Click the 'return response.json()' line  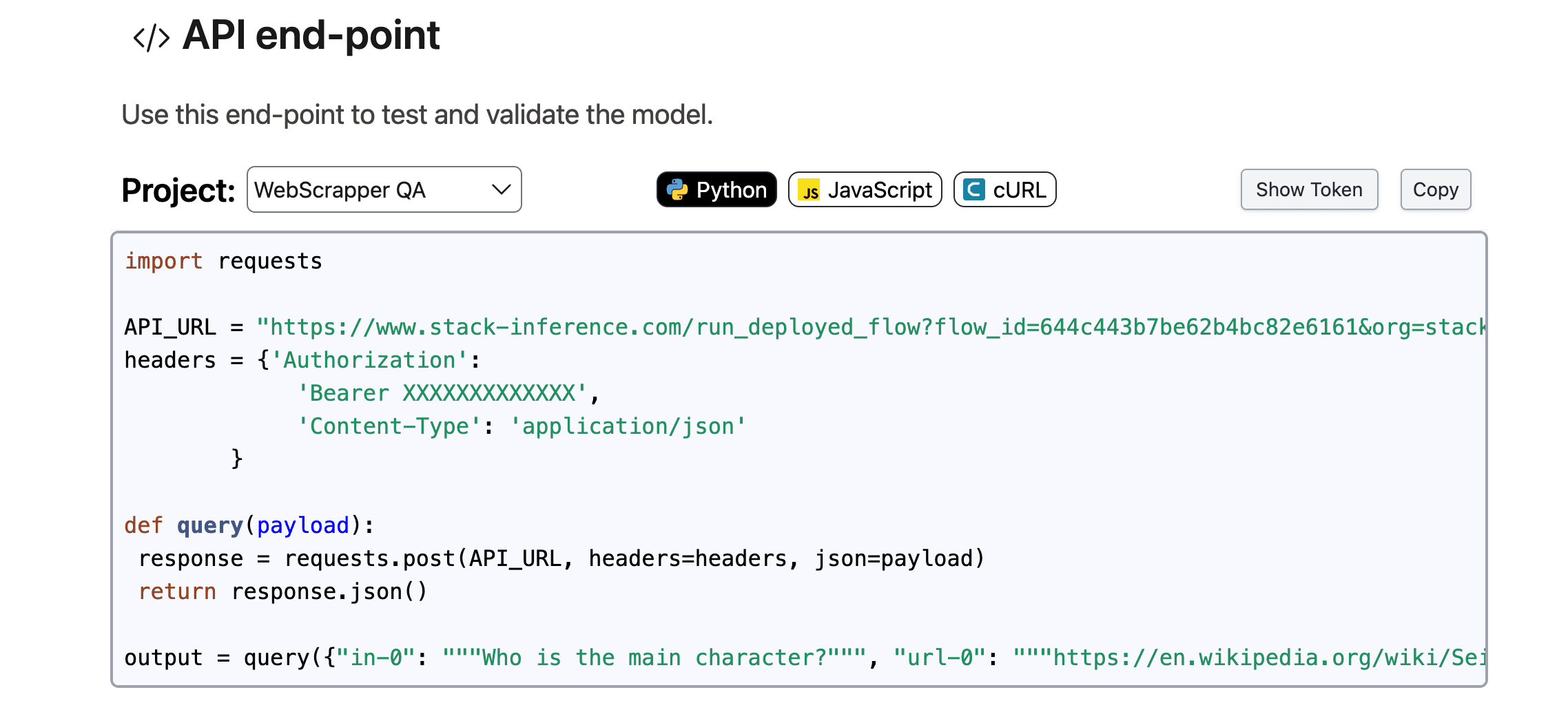(x=283, y=591)
